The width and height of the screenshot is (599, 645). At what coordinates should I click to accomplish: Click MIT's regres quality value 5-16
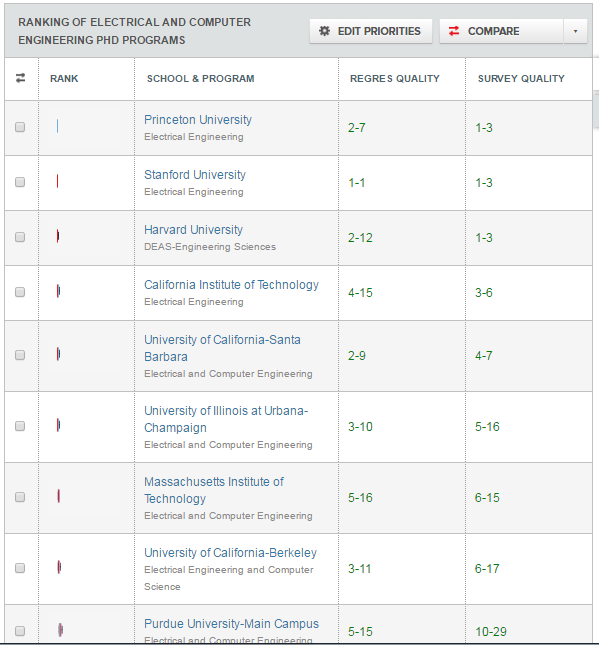coord(360,498)
